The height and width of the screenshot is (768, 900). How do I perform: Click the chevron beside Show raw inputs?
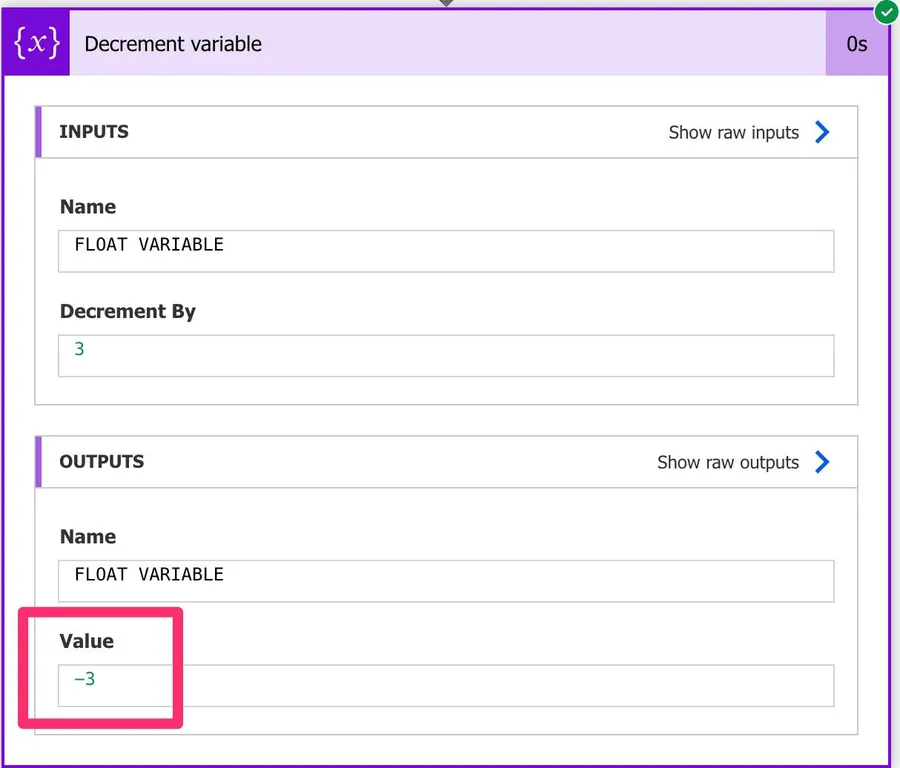[822, 132]
